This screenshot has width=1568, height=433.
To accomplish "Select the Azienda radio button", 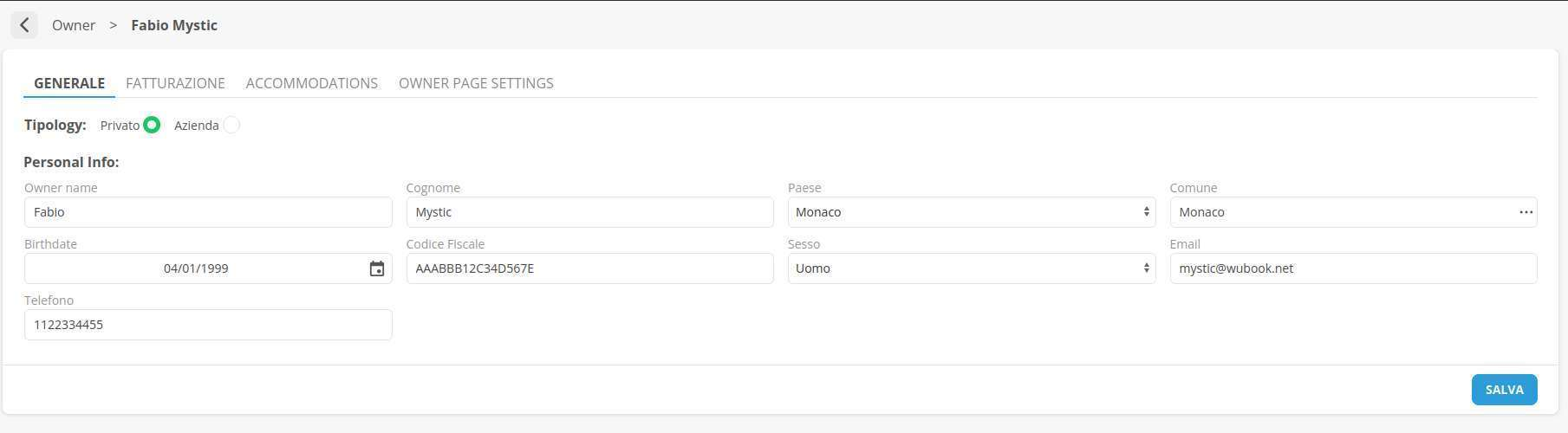I will tap(231, 125).
